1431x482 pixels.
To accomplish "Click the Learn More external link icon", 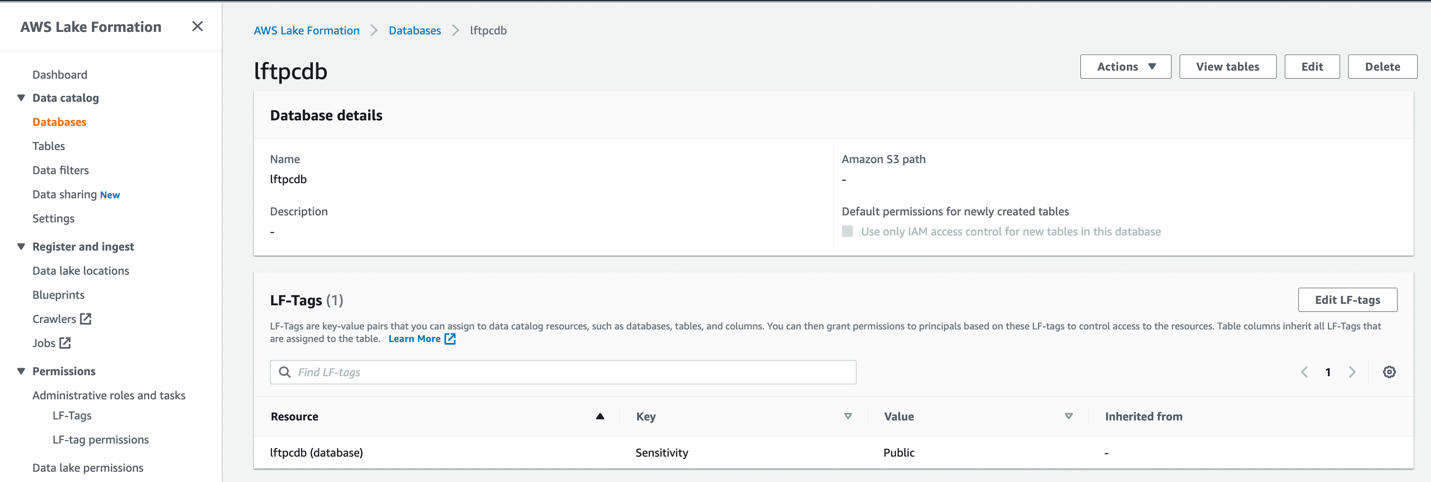I will (450, 339).
